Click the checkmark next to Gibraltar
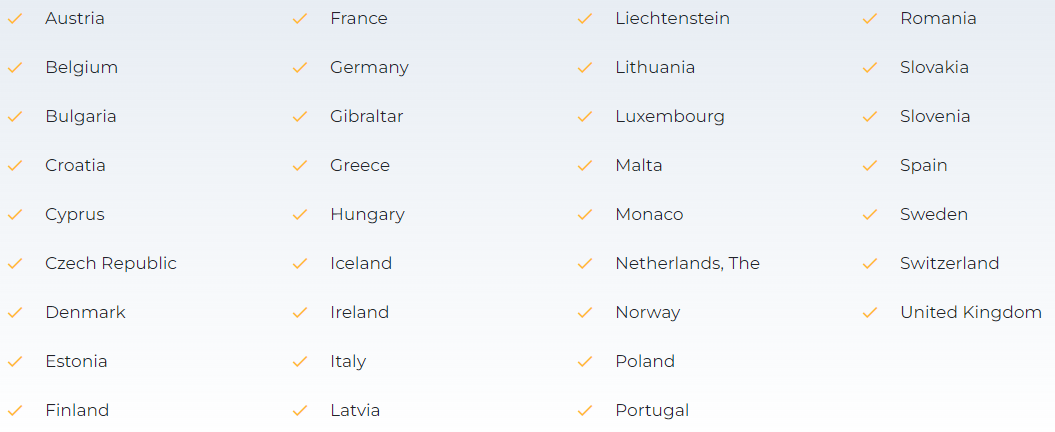The image size is (1055, 432). [x=300, y=117]
